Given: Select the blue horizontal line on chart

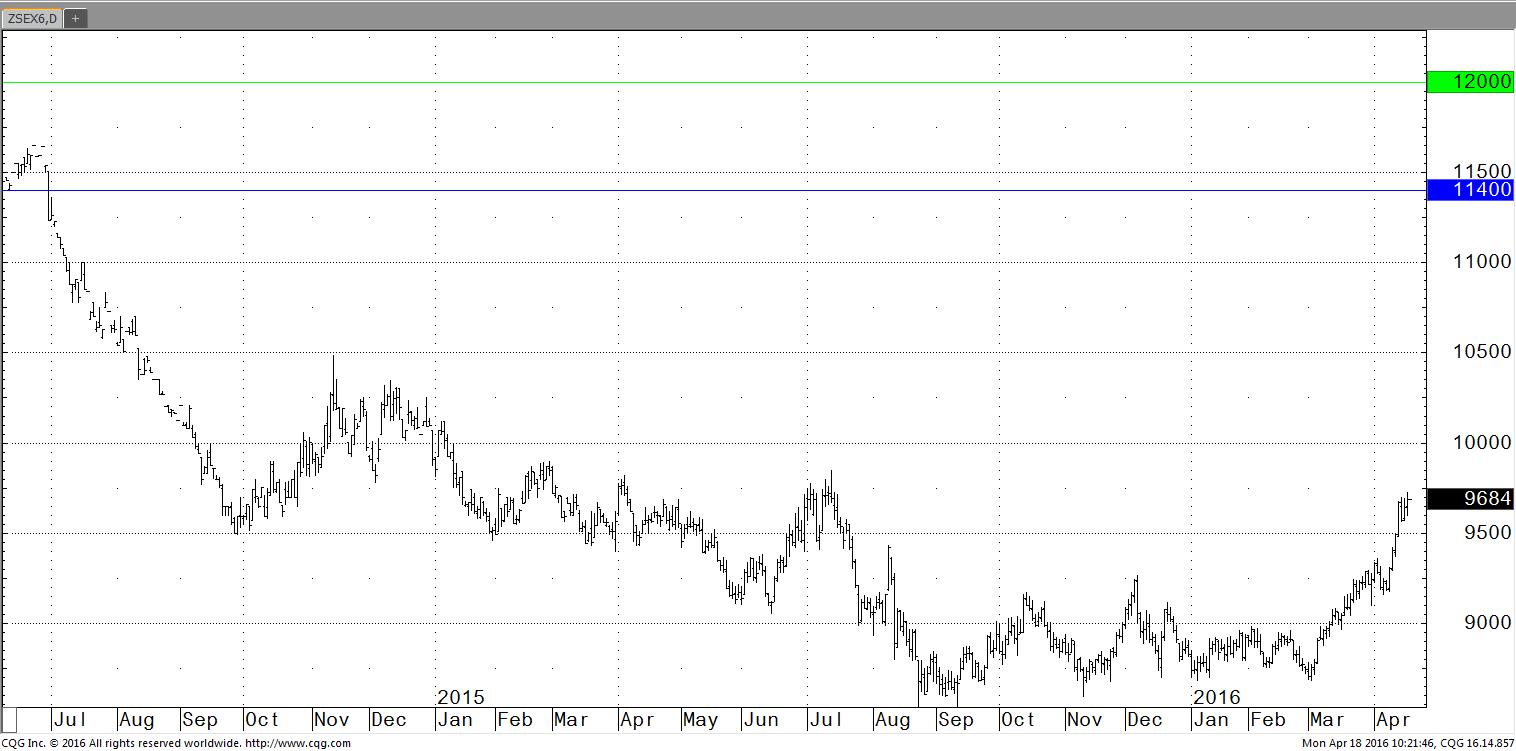Looking at the screenshot, I should pyautogui.click(x=700, y=190).
